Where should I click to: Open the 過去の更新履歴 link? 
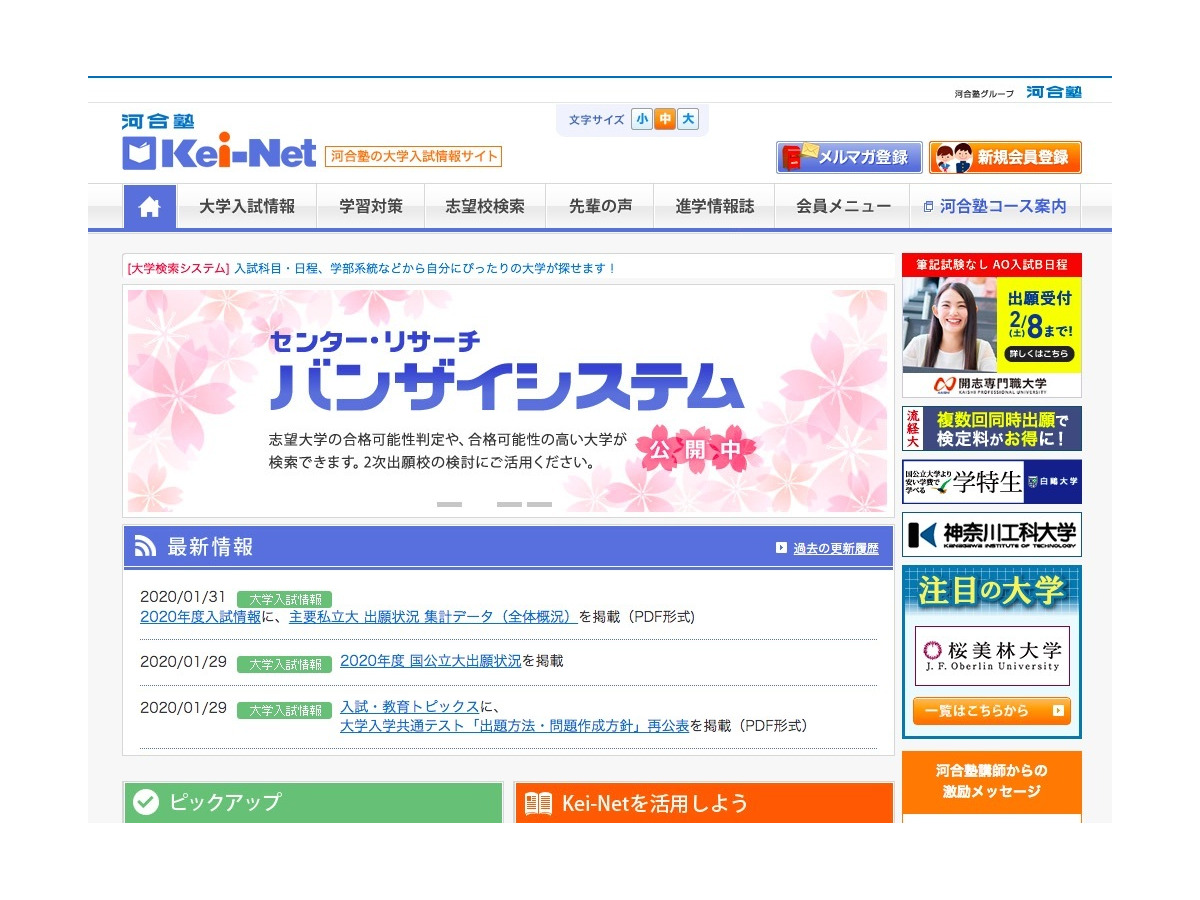(x=835, y=548)
